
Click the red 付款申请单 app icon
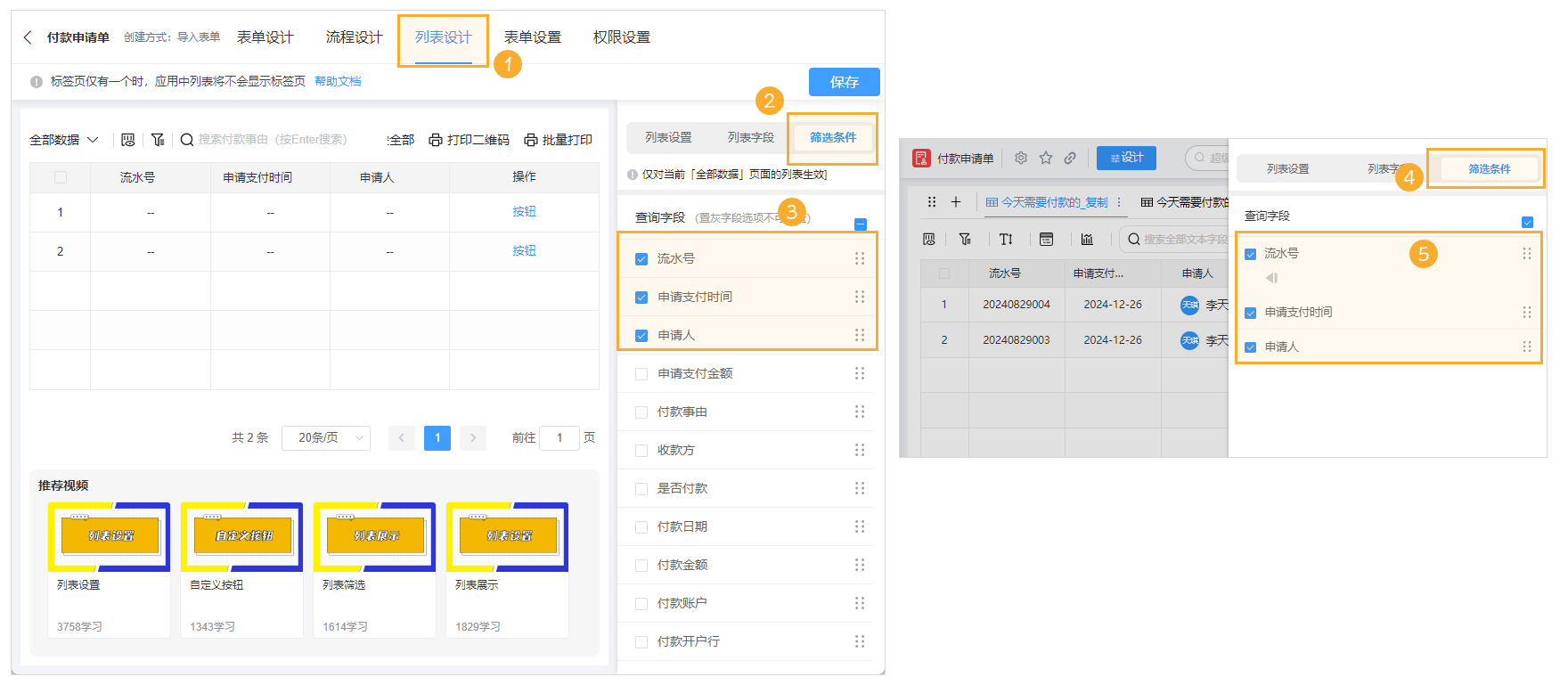pyautogui.click(x=921, y=158)
